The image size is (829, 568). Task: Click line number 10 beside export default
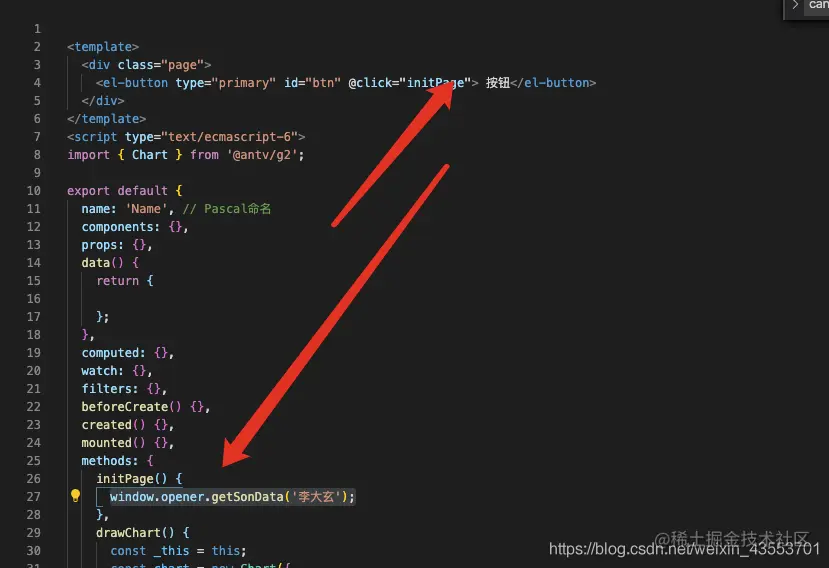point(33,190)
